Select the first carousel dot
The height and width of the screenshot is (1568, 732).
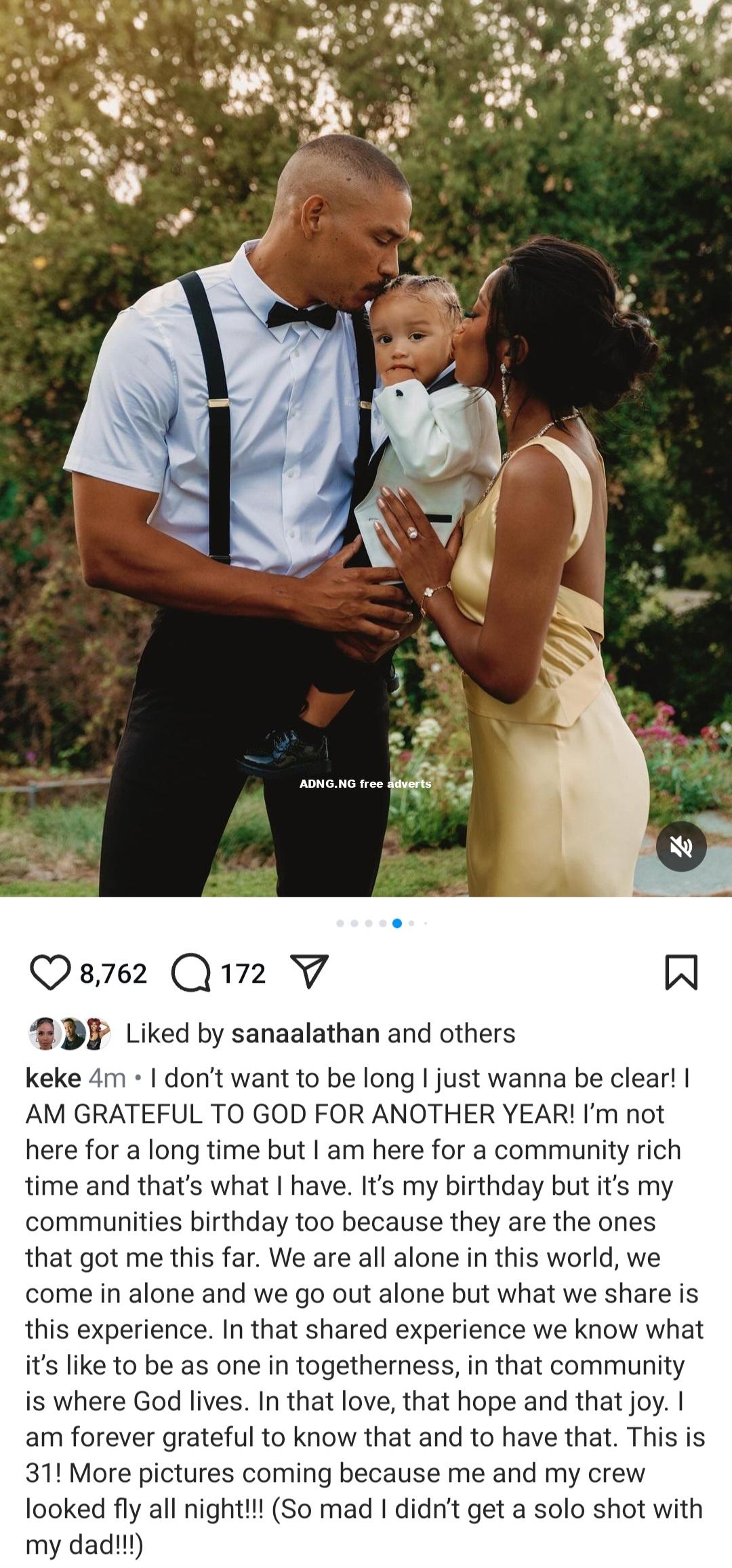(x=340, y=923)
